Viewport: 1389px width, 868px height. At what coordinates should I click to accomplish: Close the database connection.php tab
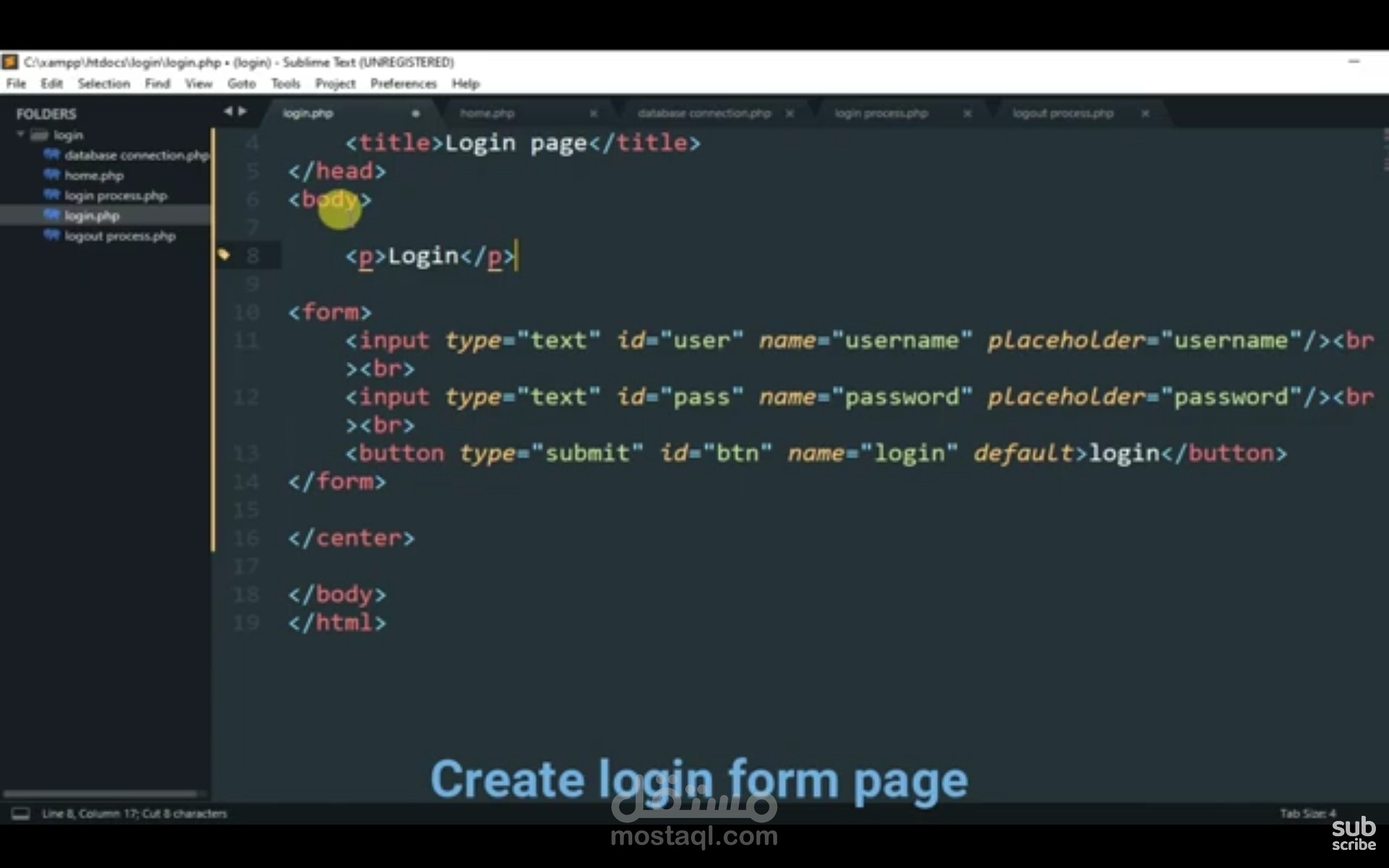click(790, 114)
